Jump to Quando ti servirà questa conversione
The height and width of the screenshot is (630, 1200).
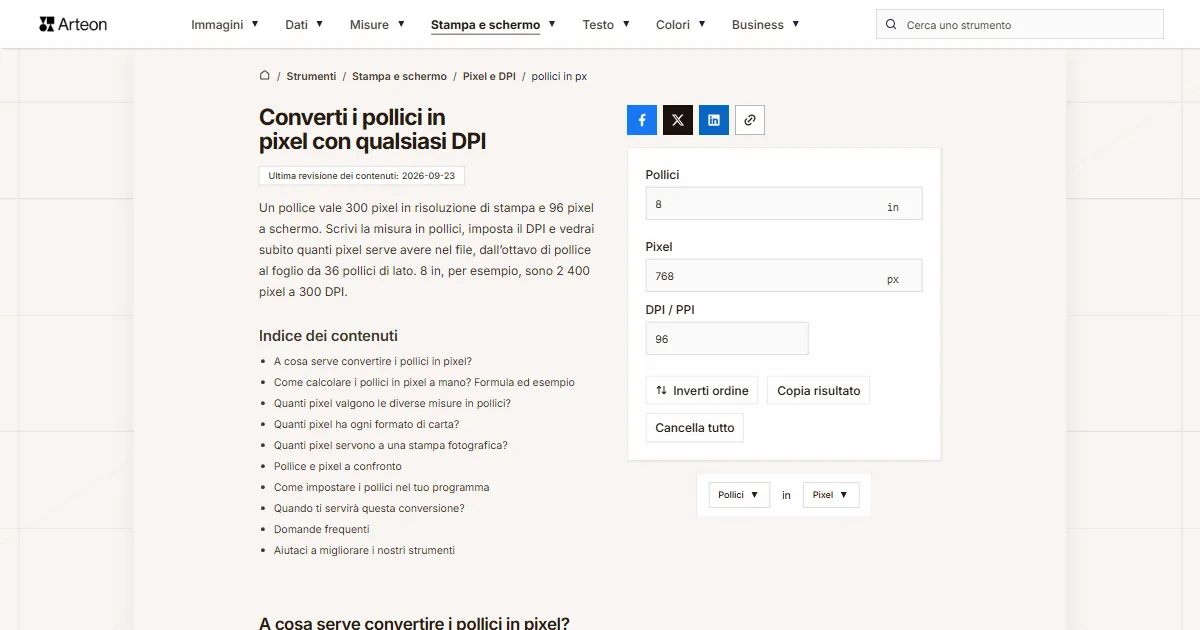(369, 508)
